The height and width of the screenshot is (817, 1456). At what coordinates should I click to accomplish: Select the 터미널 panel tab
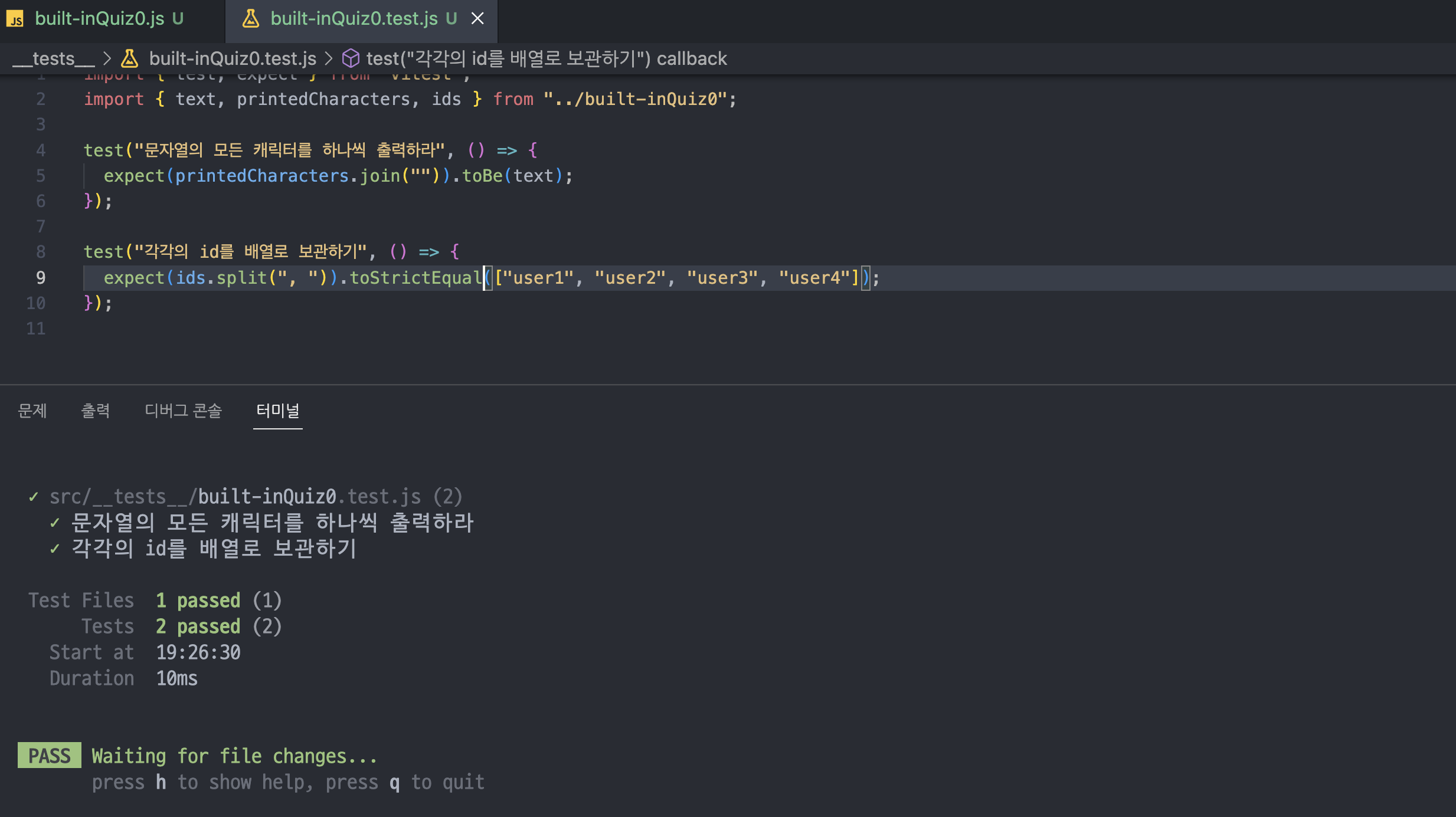[x=277, y=411]
